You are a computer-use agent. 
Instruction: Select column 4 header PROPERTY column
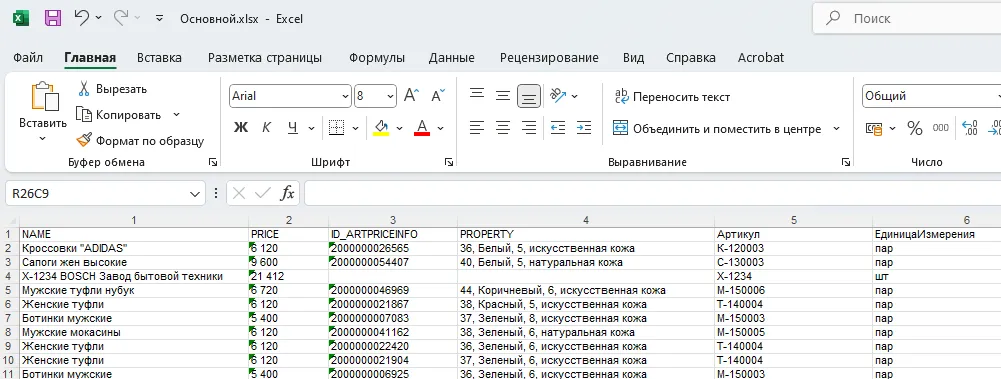[586, 220]
